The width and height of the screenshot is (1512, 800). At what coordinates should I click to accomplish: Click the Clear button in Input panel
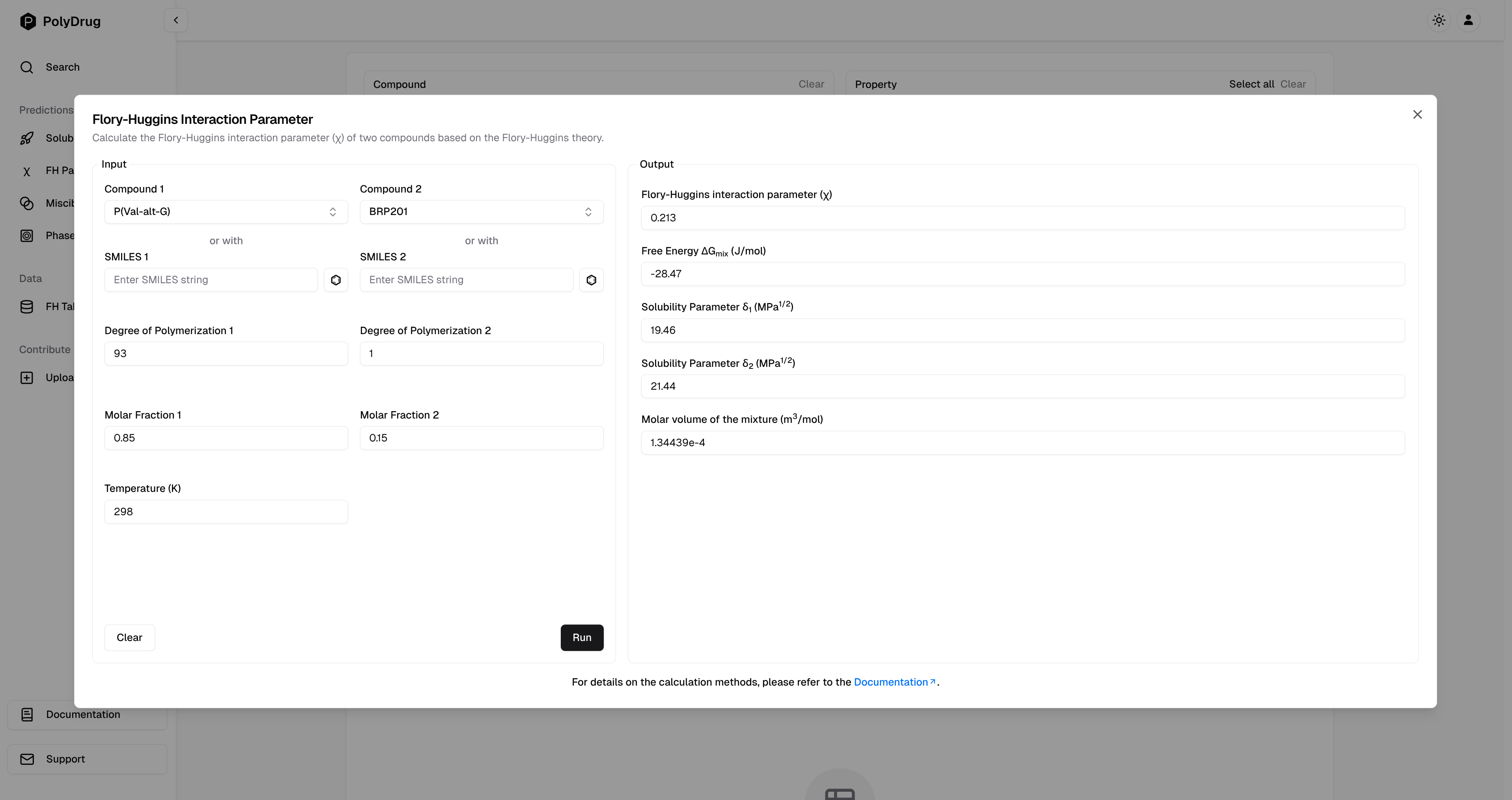tap(129, 637)
